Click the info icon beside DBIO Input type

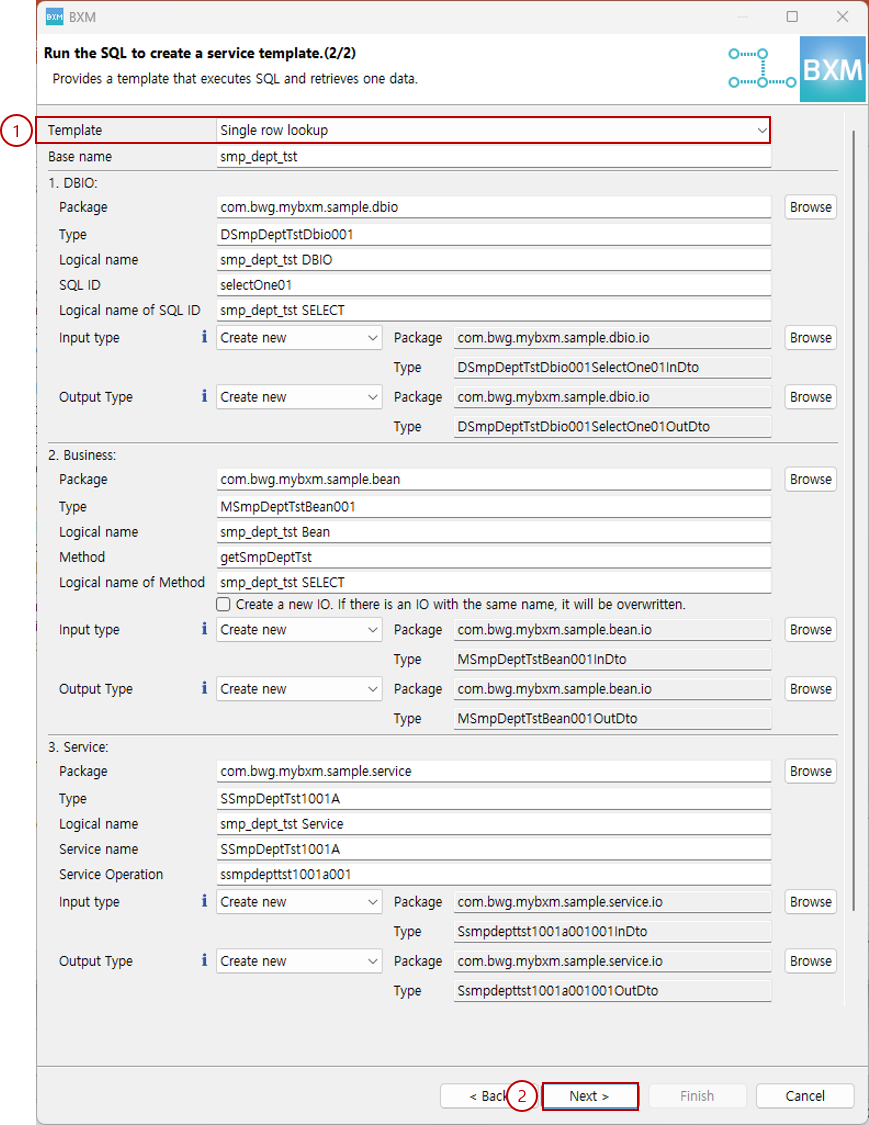point(204,338)
